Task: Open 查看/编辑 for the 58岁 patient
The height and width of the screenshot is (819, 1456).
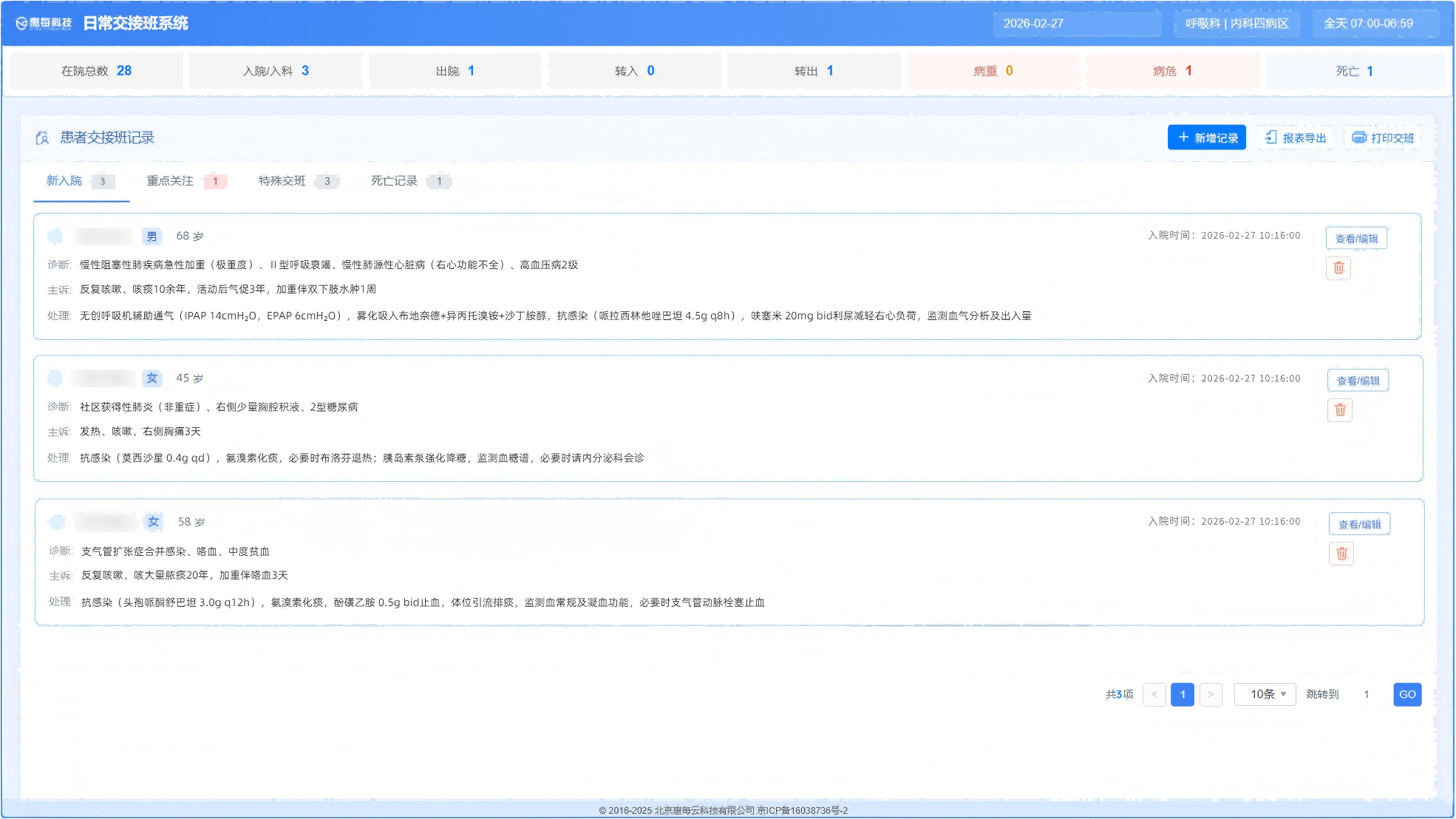Action: 1359,524
